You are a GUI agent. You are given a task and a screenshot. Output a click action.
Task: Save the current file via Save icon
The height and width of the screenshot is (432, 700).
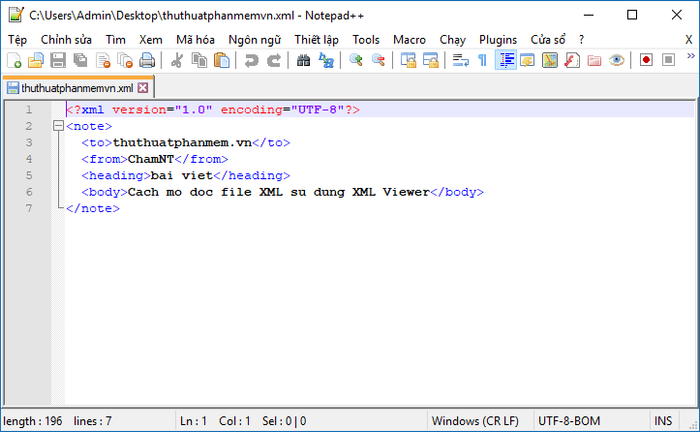point(58,60)
